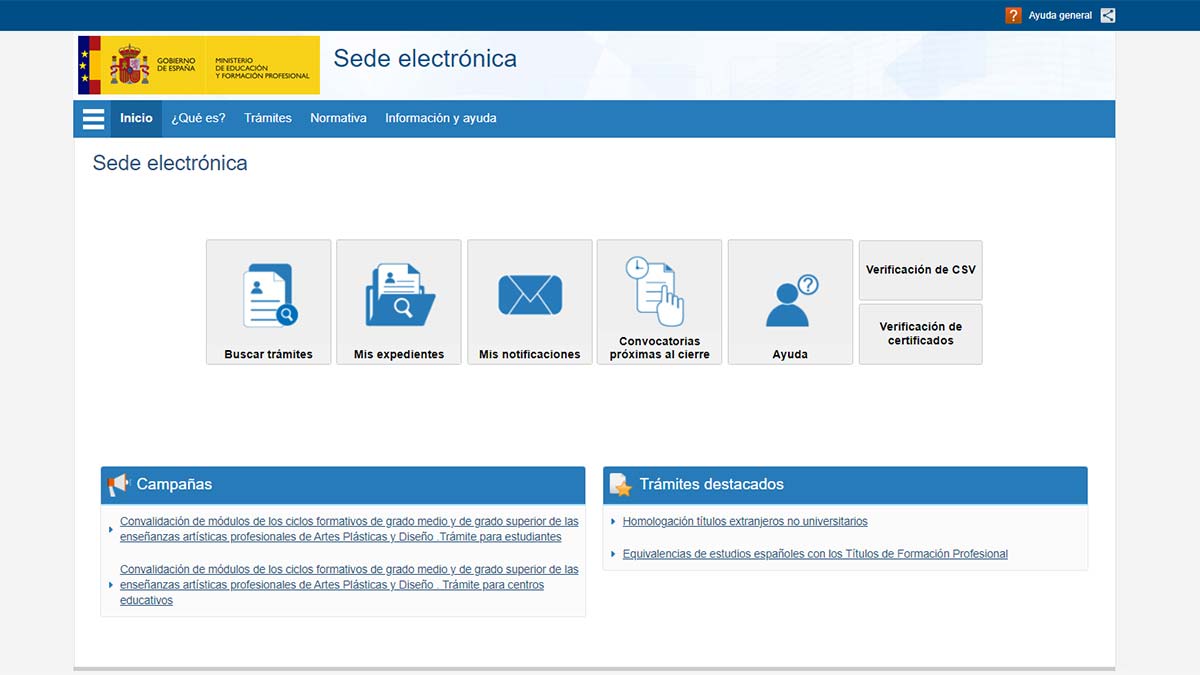Click the orange Ayuda general question mark
Screen dimensions: 1200x675
click(1012, 15)
